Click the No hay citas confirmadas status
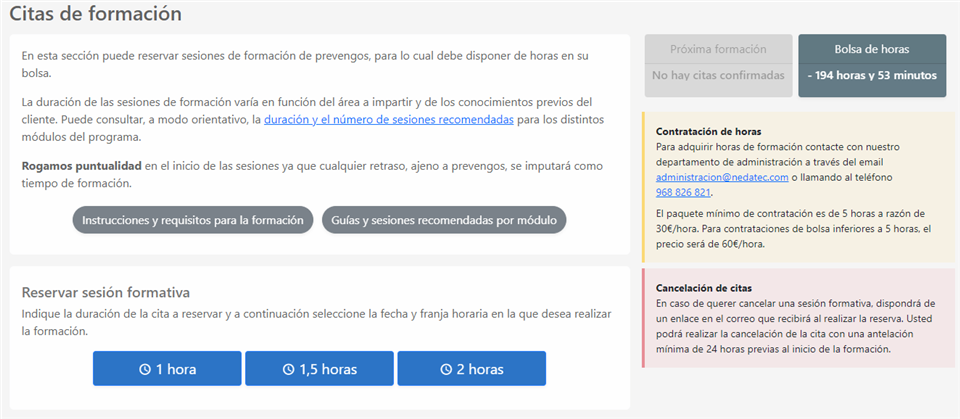 coord(718,75)
